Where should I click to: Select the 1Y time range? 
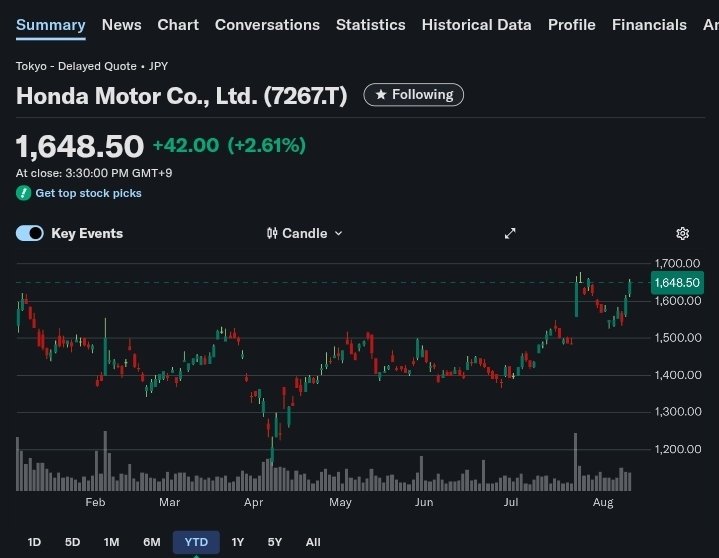(x=238, y=542)
